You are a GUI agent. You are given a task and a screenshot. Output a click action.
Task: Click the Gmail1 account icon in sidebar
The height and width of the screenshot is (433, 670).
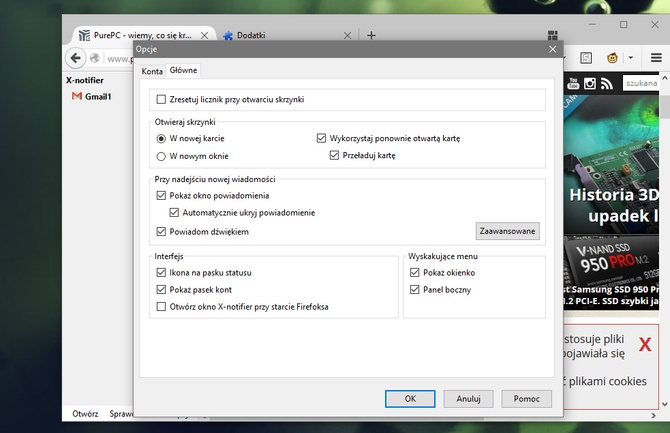click(76, 97)
